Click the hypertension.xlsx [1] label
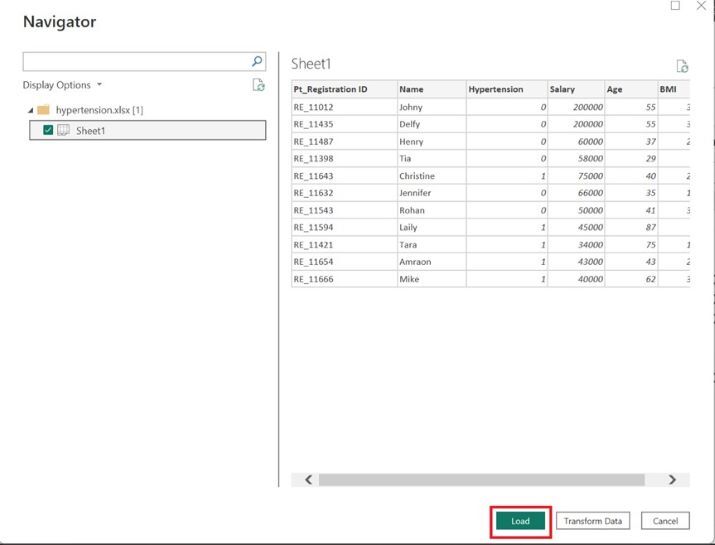715x545 pixels. click(99, 110)
